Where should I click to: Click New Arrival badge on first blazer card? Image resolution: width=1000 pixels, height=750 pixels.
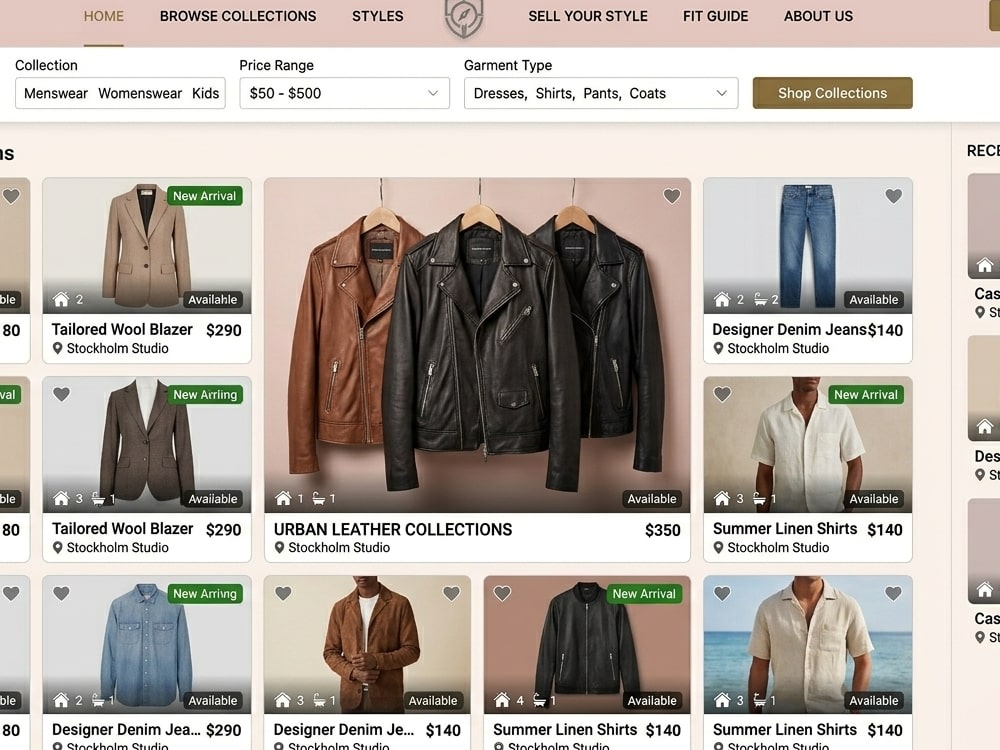pyautogui.click(x=205, y=196)
